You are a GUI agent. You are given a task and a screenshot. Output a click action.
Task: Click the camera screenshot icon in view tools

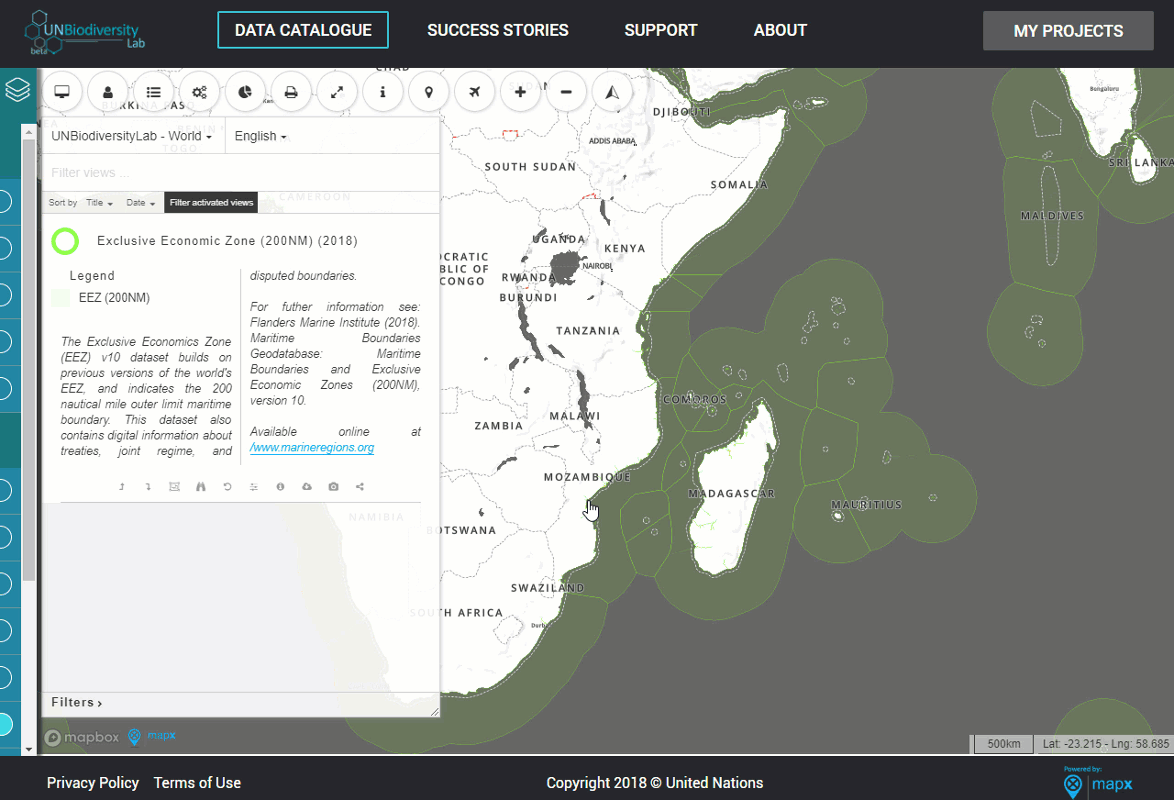(x=333, y=487)
